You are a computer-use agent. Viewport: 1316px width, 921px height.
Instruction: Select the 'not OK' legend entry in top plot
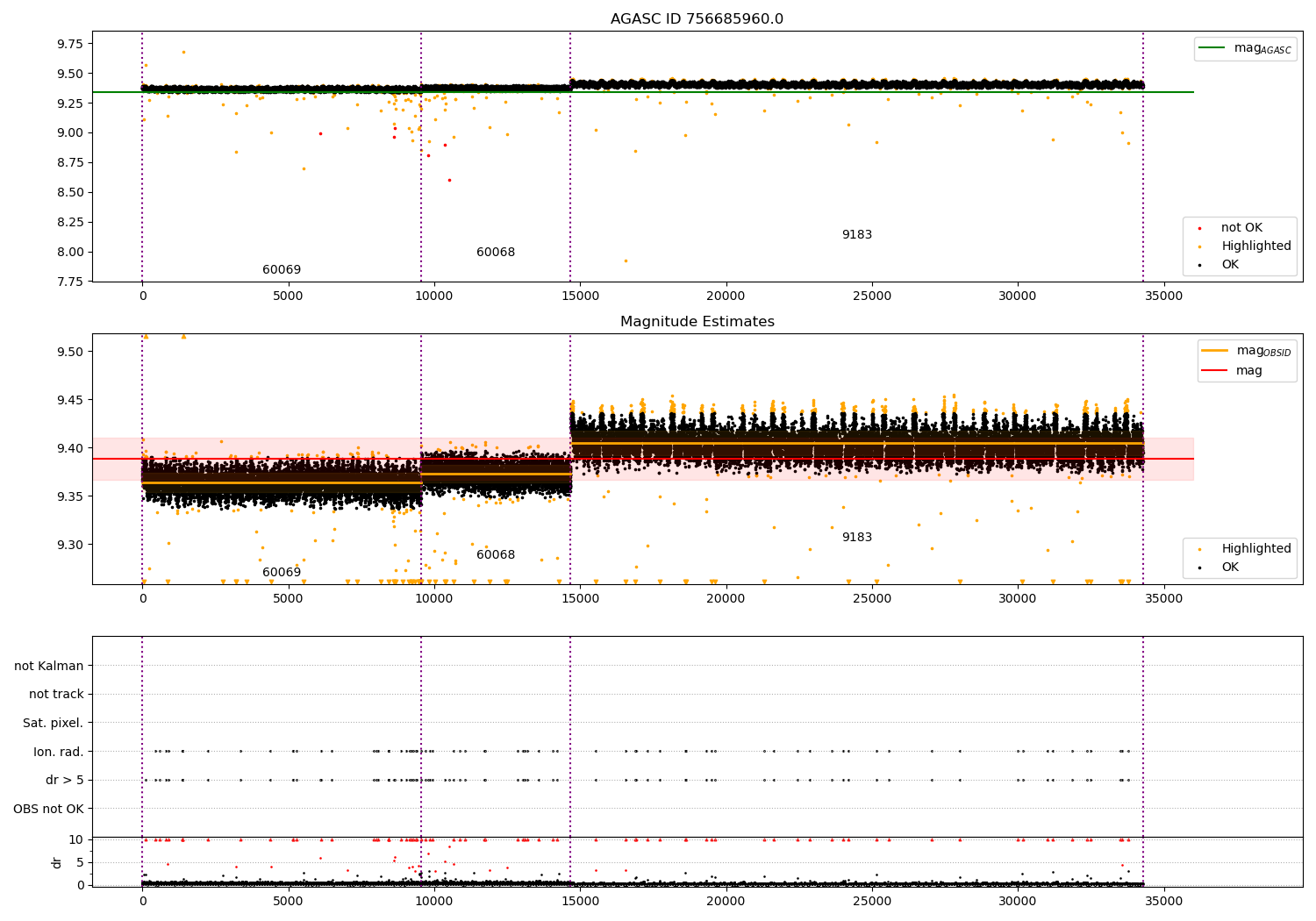pyautogui.click(x=1240, y=228)
